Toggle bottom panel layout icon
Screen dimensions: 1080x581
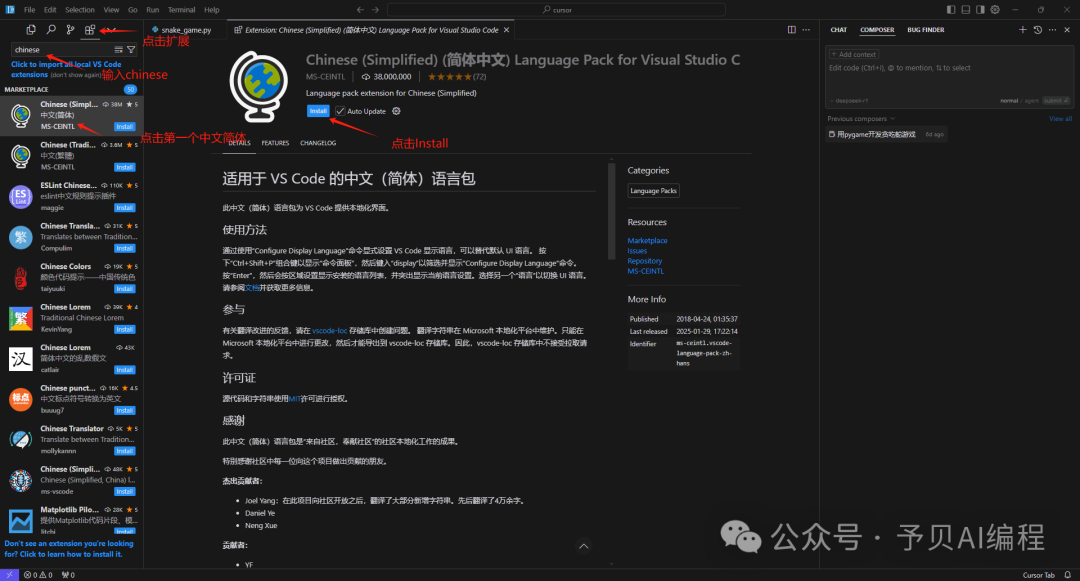966,10
